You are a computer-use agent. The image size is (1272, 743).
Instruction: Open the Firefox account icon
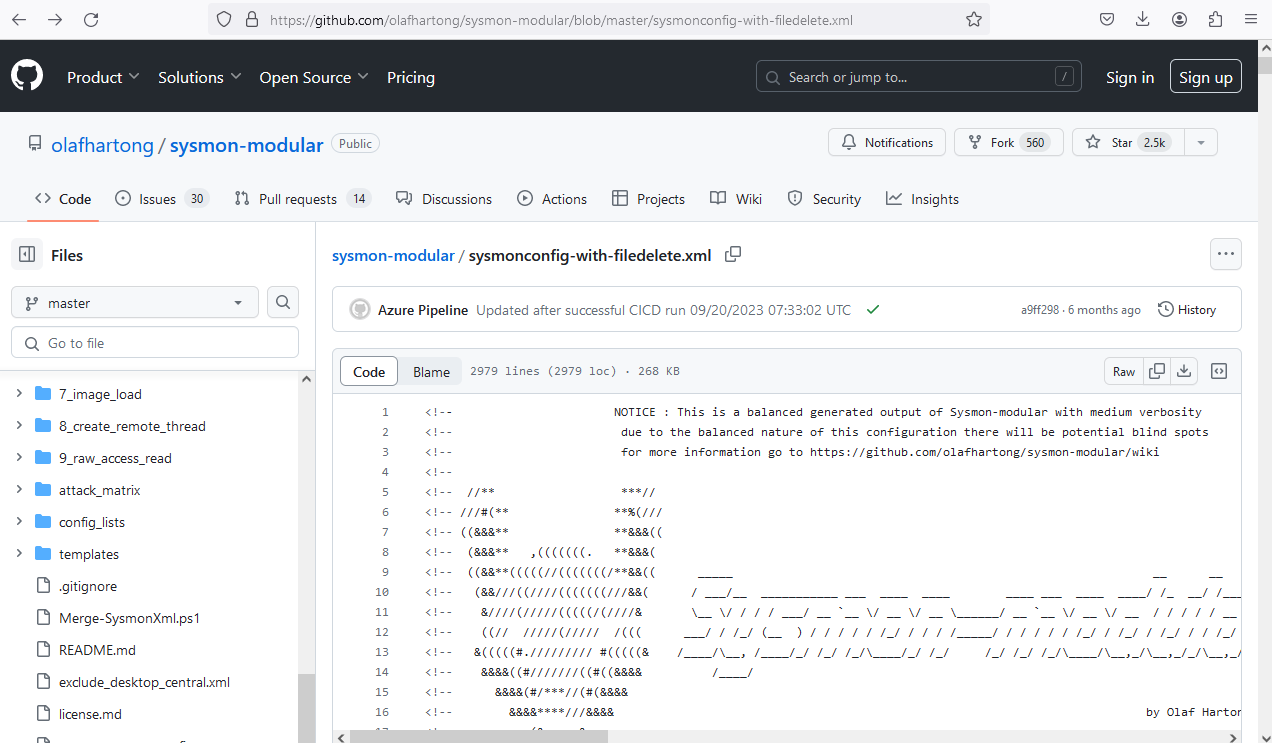click(1179, 19)
